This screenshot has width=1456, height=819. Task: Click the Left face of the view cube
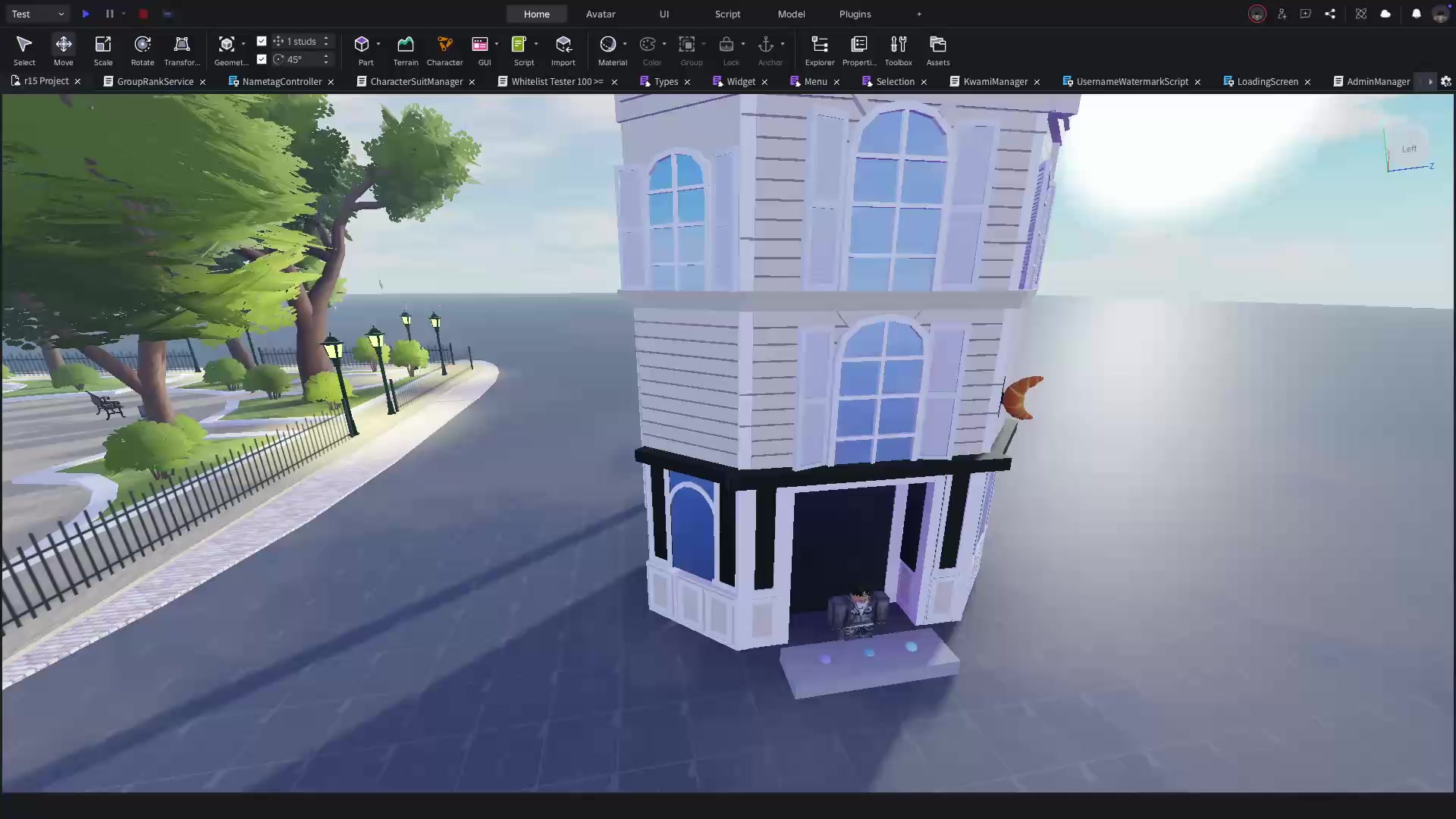(x=1409, y=149)
